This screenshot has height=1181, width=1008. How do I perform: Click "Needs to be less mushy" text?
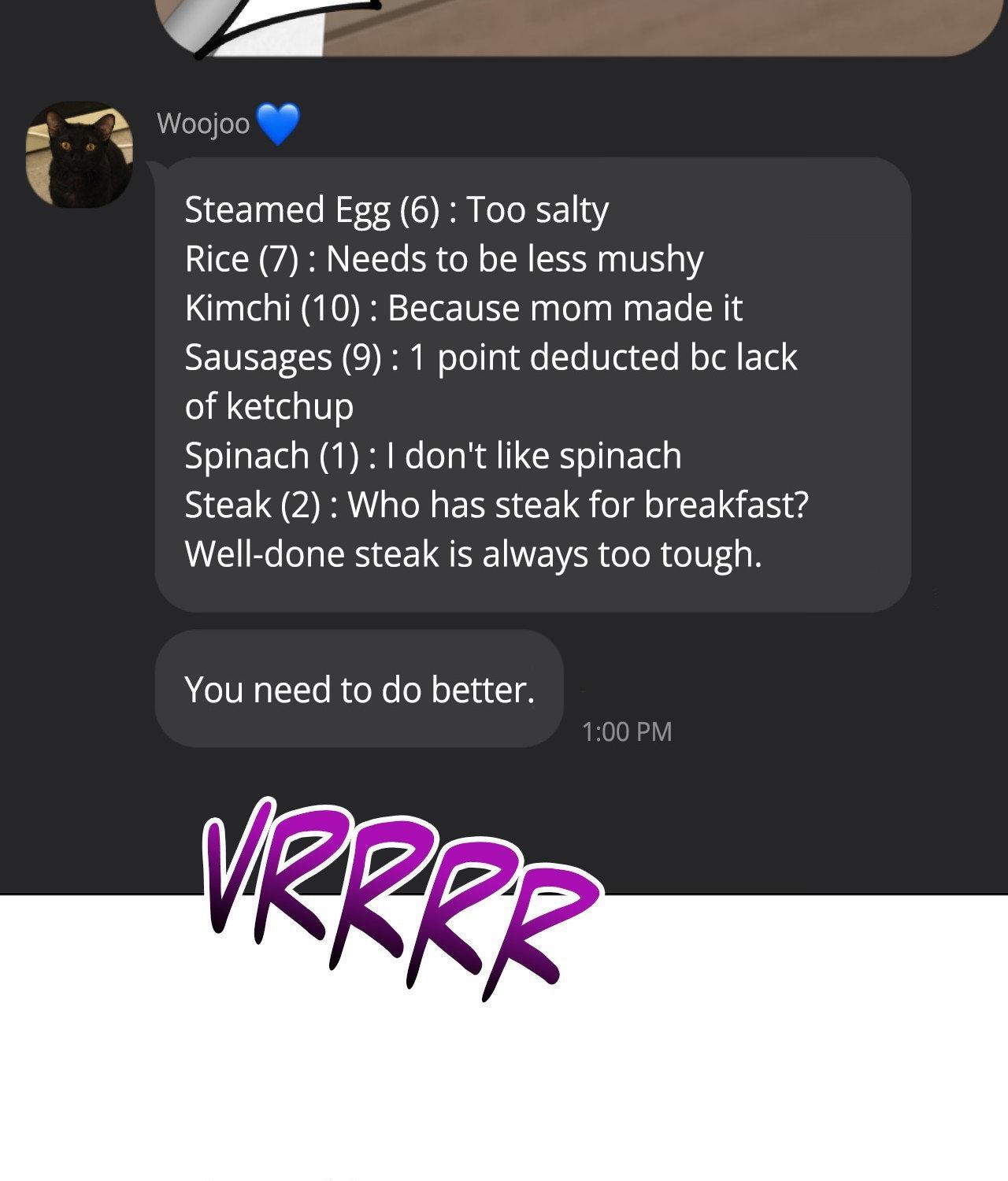(x=514, y=259)
